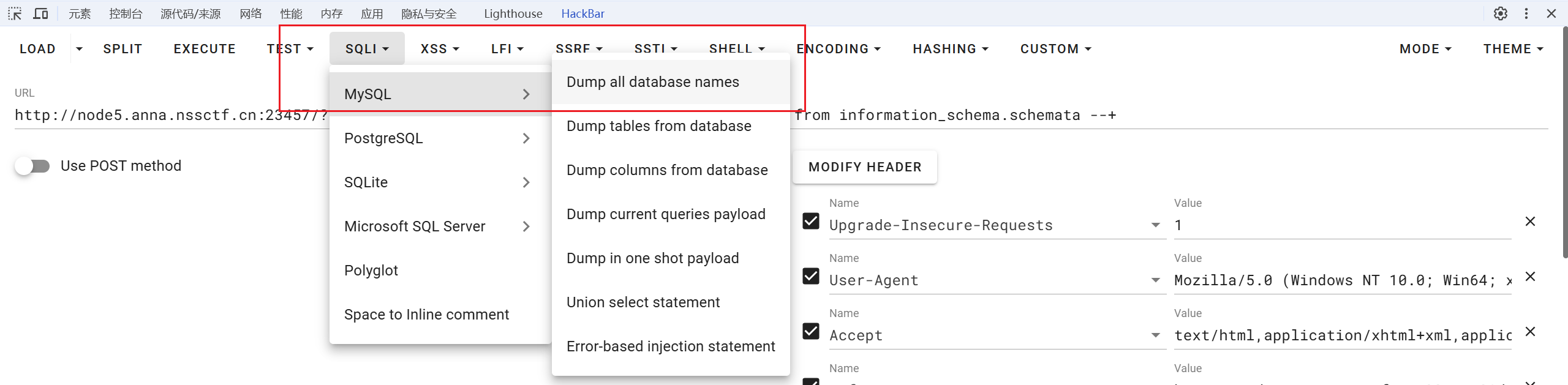The height and width of the screenshot is (385, 1568).
Task: Uncheck the Upgrade-Insecure-Requests header checkbox
Action: point(811,221)
